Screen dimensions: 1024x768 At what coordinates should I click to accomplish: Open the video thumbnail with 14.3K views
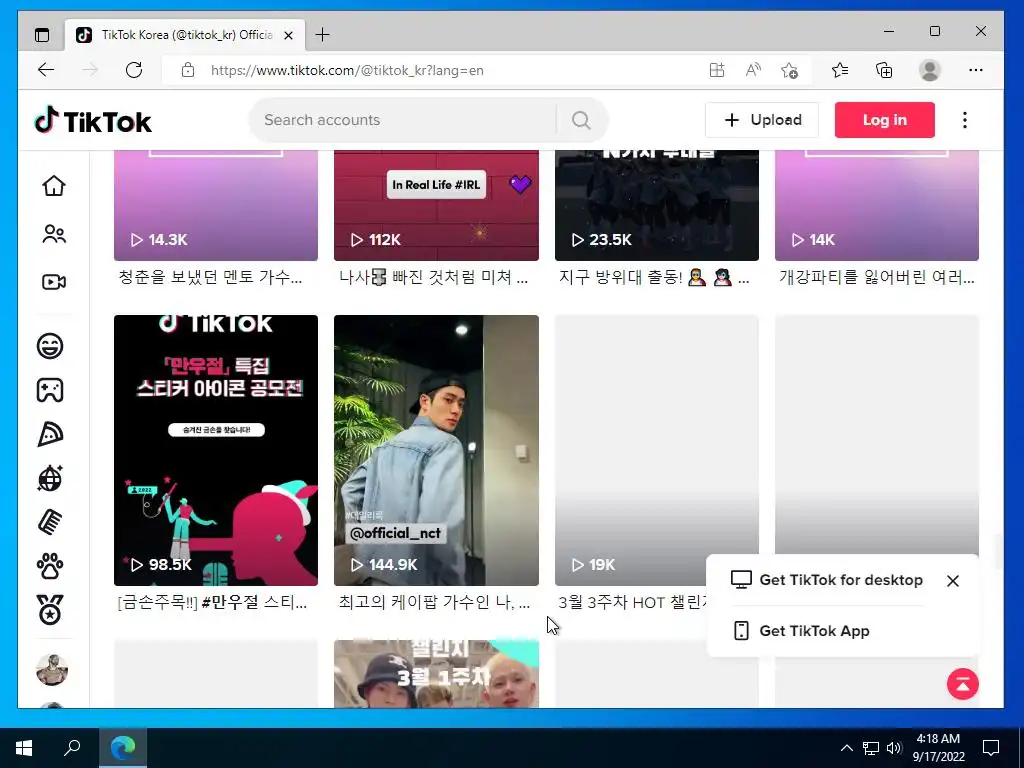[x=216, y=205]
